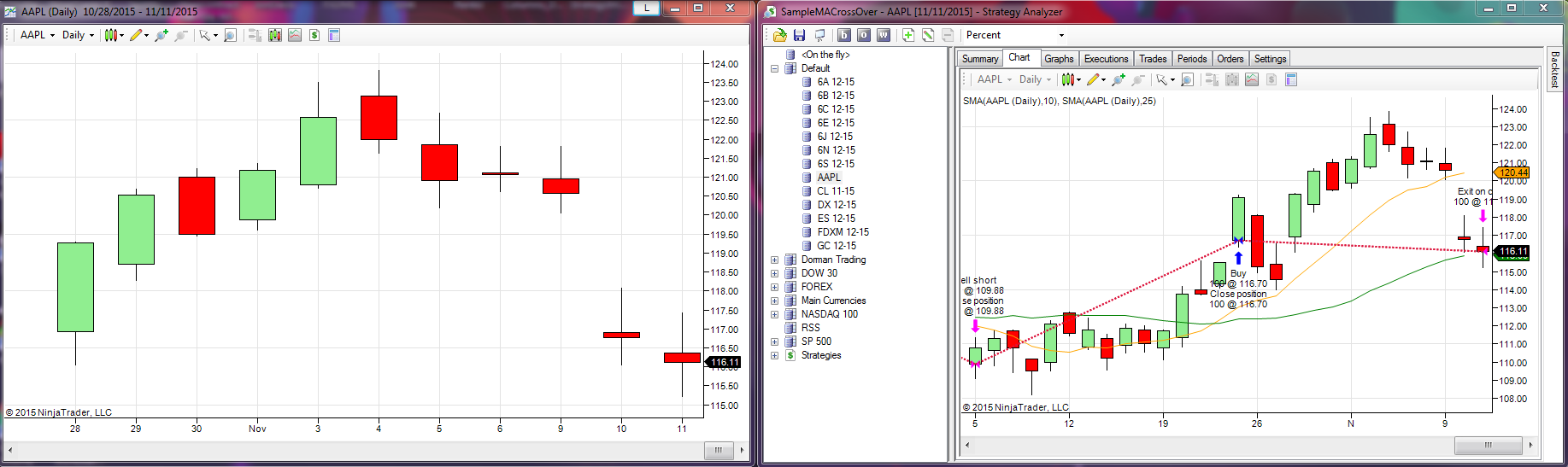The width and height of the screenshot is (1568, 467).
Task: Select GC 12-15 instrument
Action: click(836, 246)
